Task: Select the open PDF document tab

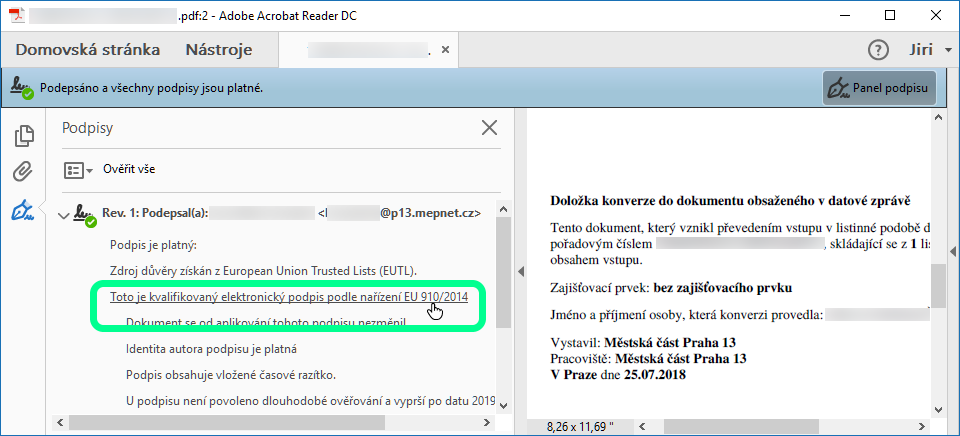Action: (367, 50)
